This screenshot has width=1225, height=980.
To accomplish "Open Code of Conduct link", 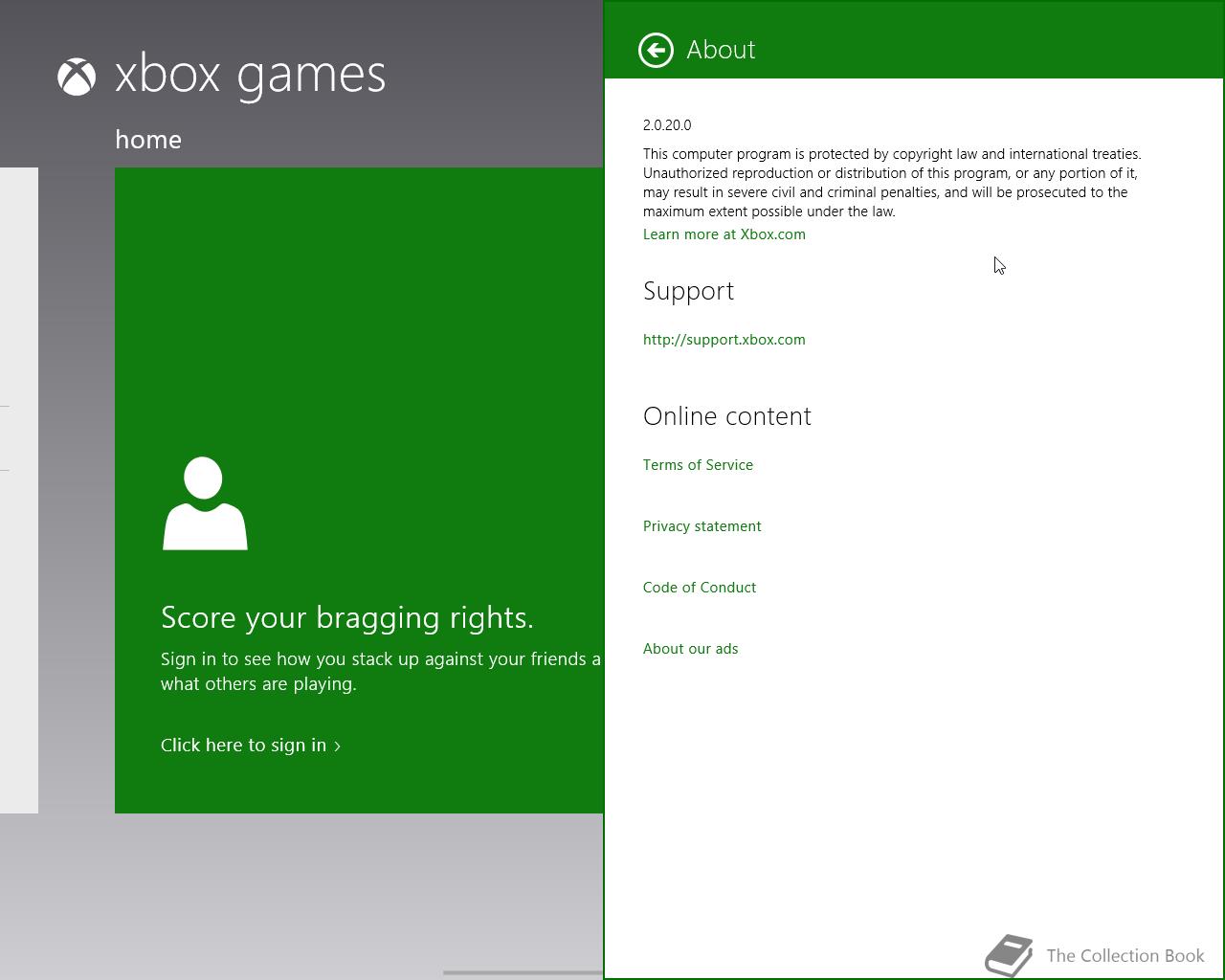I will pos(700,588).
